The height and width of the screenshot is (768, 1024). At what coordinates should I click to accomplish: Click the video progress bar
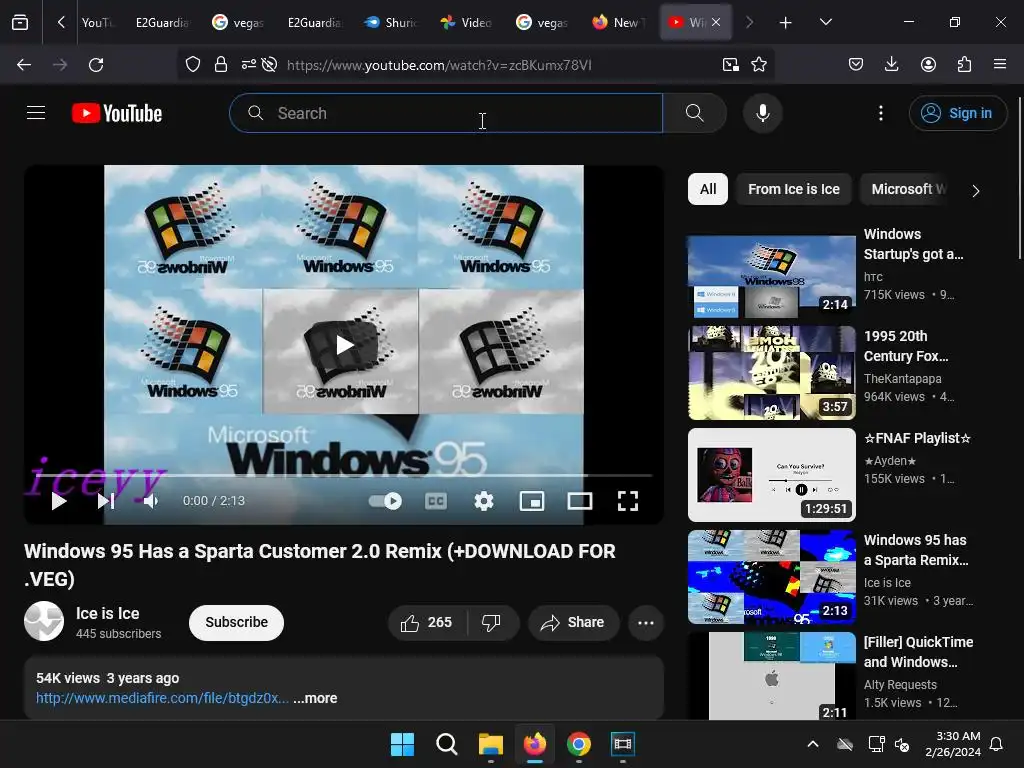pos(344,475)
